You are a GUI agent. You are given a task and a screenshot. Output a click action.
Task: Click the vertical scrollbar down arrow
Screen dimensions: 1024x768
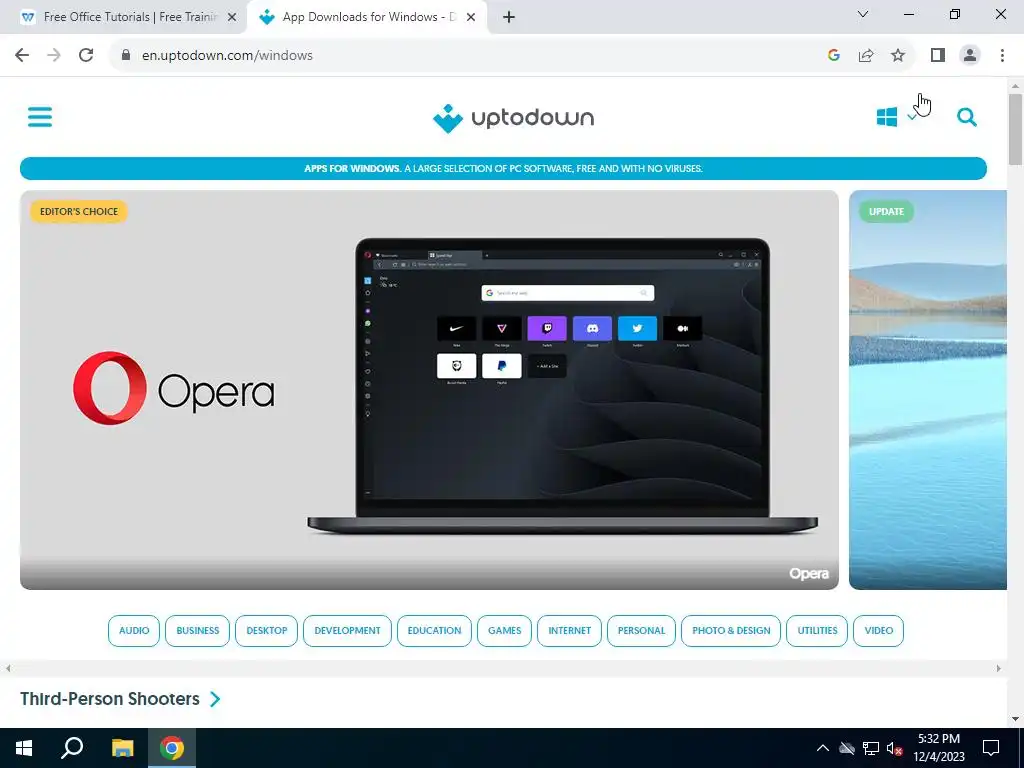[x=1015, y=719]
